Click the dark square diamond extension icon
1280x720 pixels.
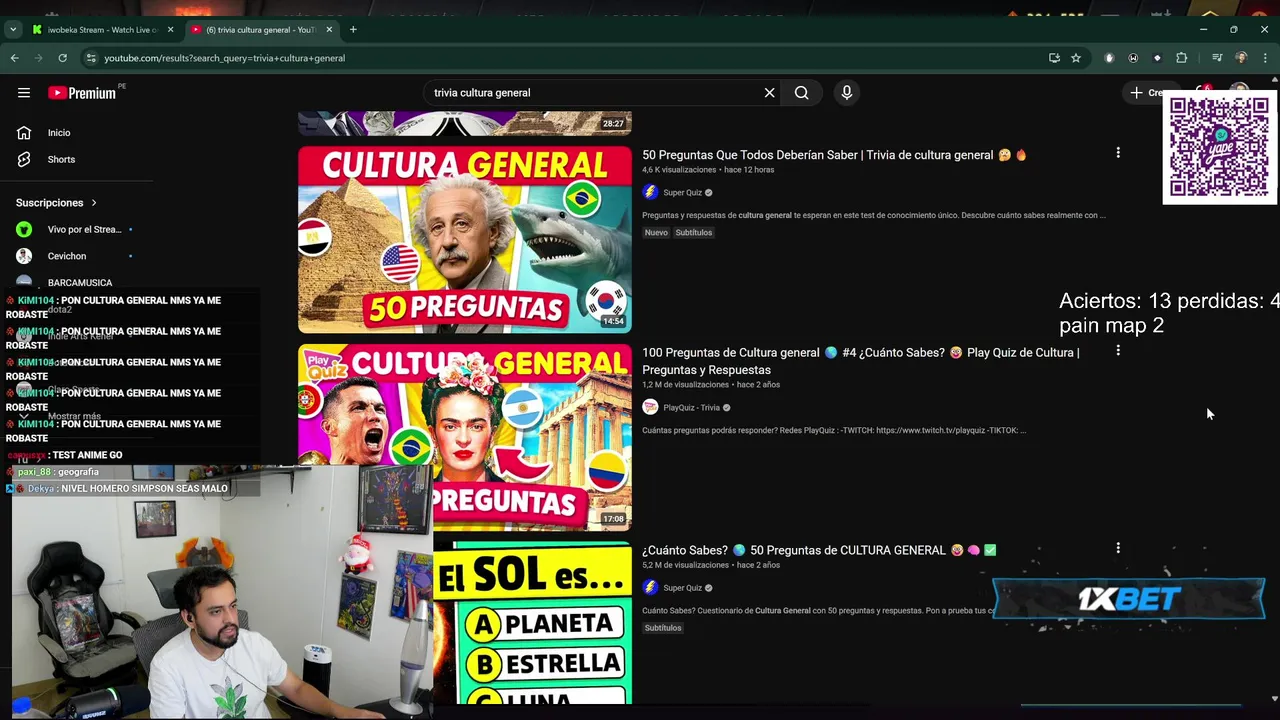point(1157,58)
